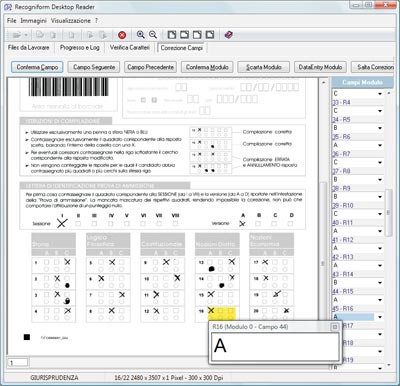This screenshot has width=400, height=386.
Task: Zoom in with the magnifier plus icon
Action: 141,35
